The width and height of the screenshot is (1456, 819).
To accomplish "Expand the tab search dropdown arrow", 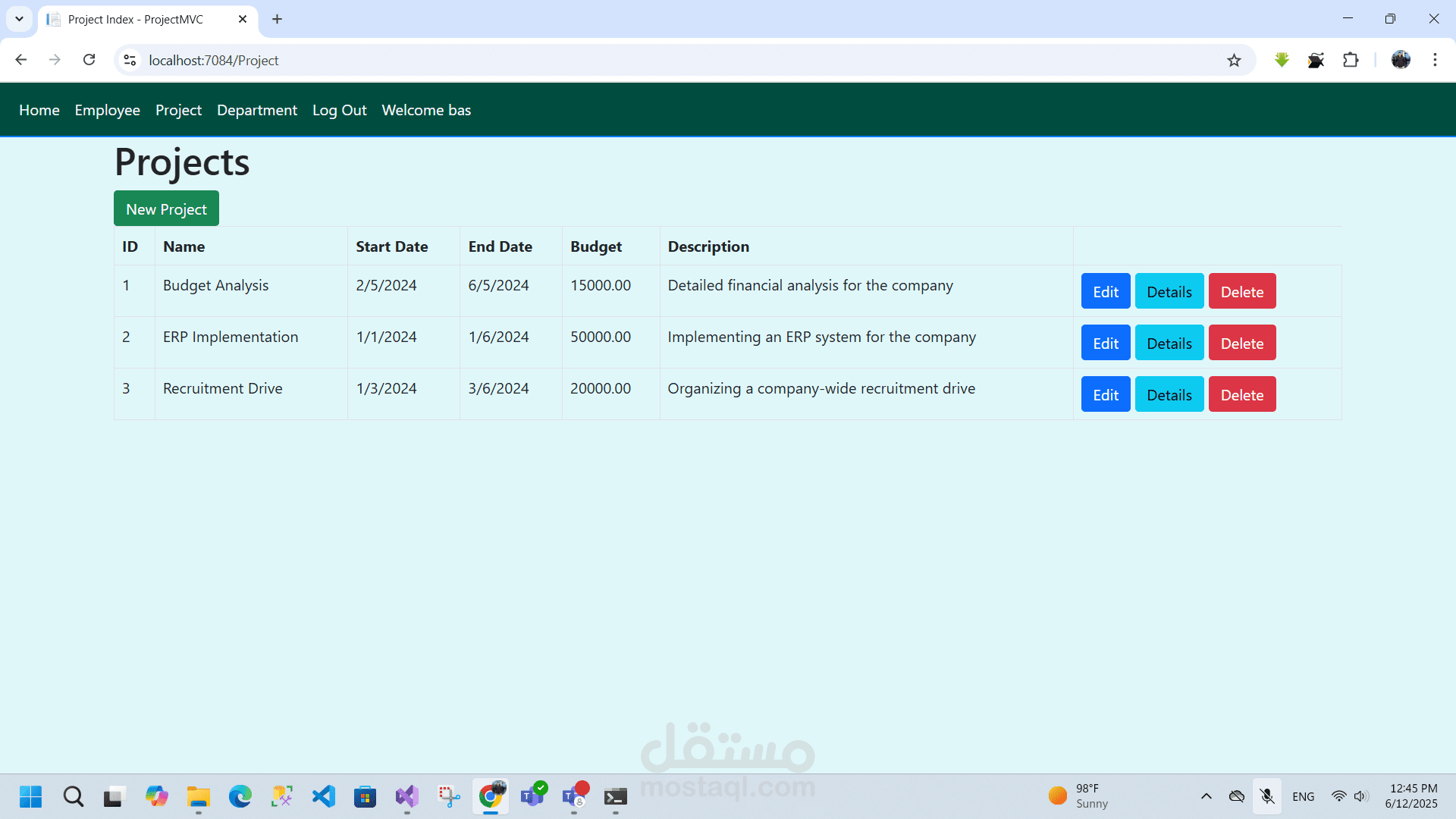I will (19, 19).
